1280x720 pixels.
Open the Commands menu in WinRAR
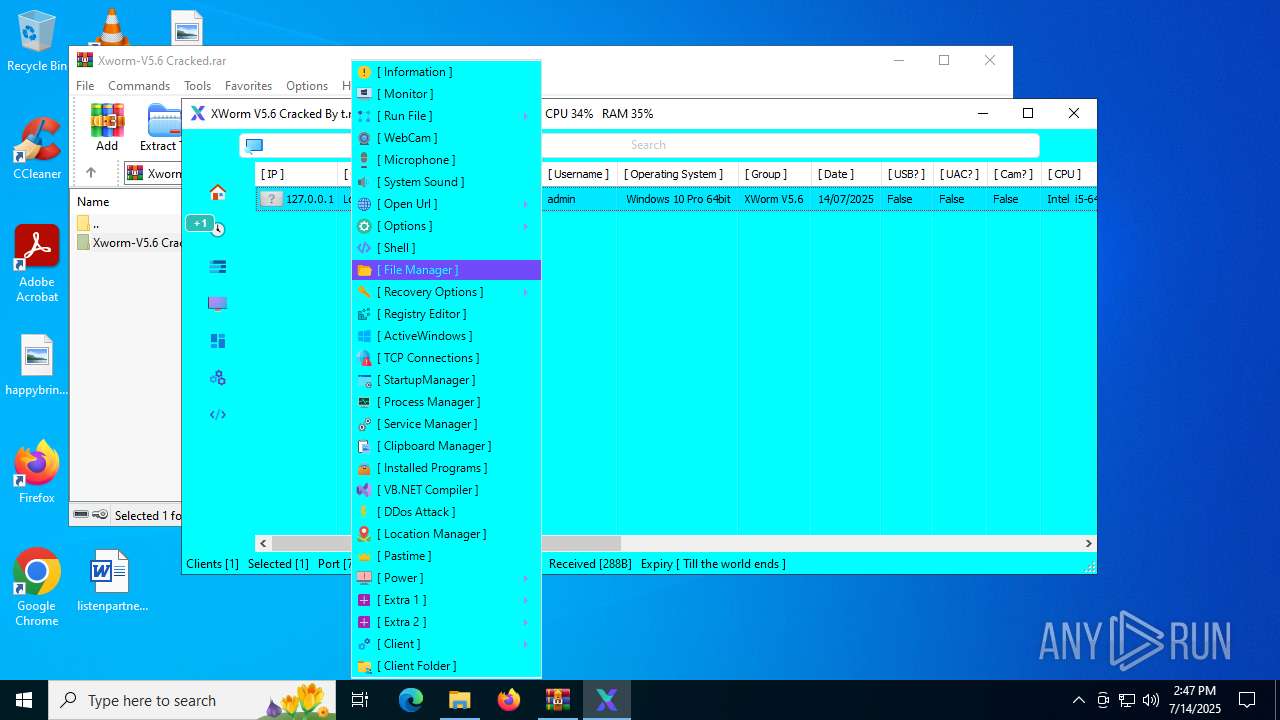[139, 86]
